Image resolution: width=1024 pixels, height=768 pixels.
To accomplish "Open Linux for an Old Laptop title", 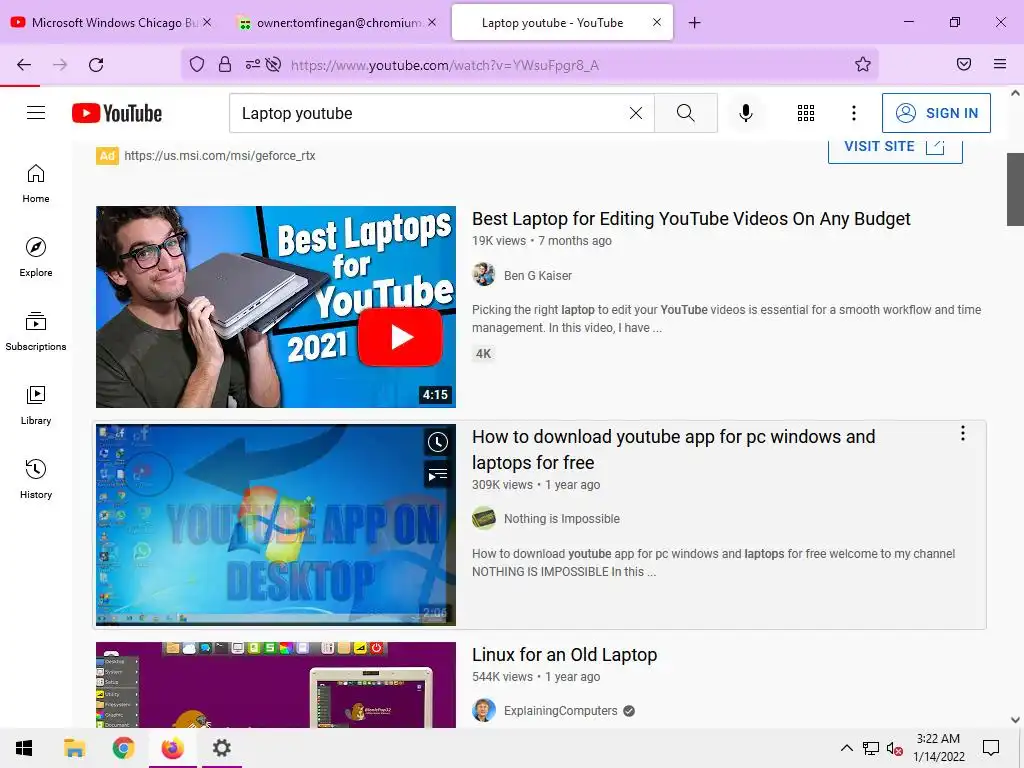I will [564, 655].
